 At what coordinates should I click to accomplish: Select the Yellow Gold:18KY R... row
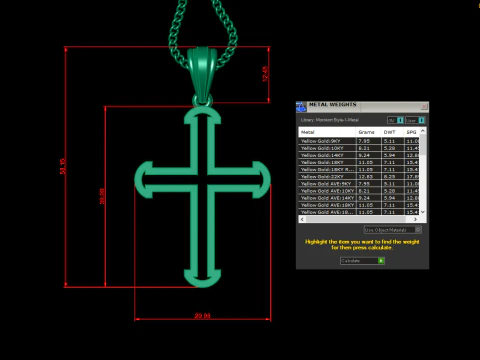click(359, 169)
